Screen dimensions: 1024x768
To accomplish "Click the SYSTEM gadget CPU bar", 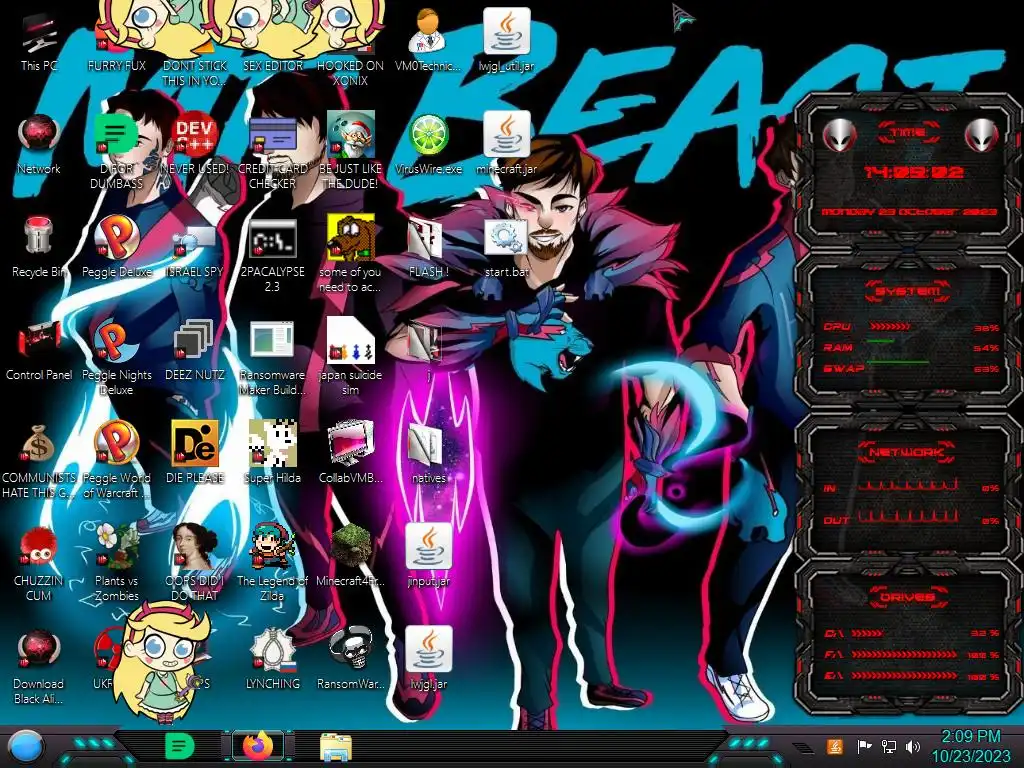I will pos(889,327).
